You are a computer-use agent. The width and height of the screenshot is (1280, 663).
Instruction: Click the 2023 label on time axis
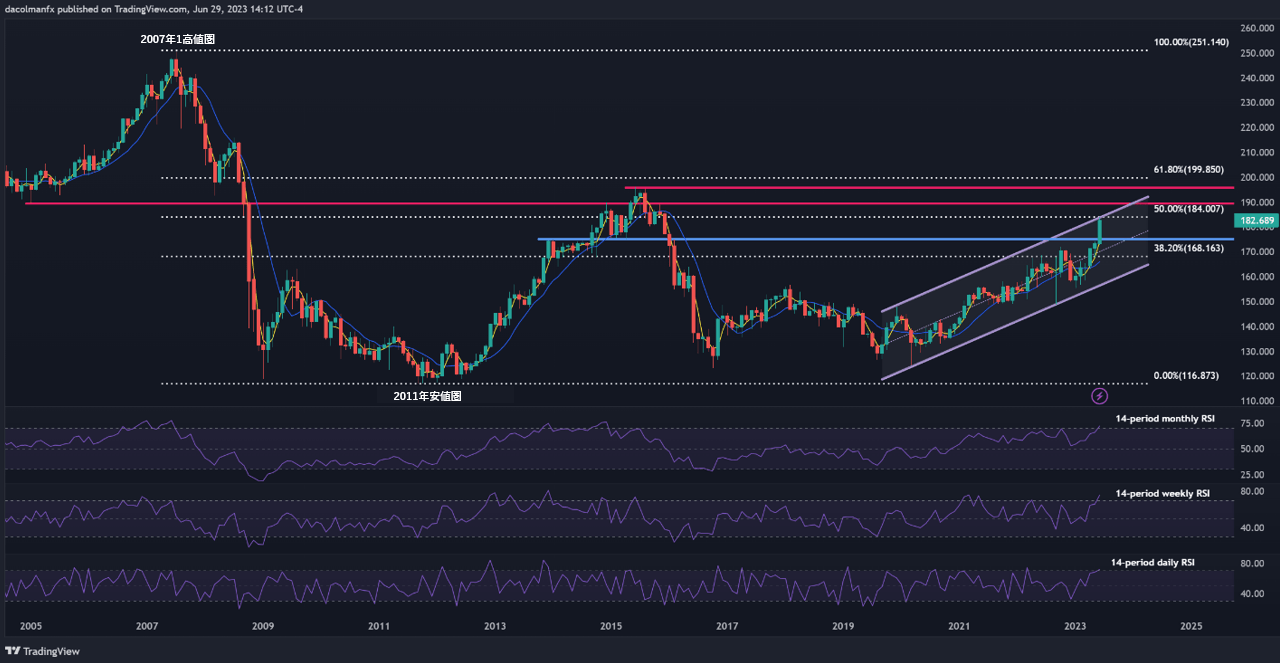click(1075, 626)
